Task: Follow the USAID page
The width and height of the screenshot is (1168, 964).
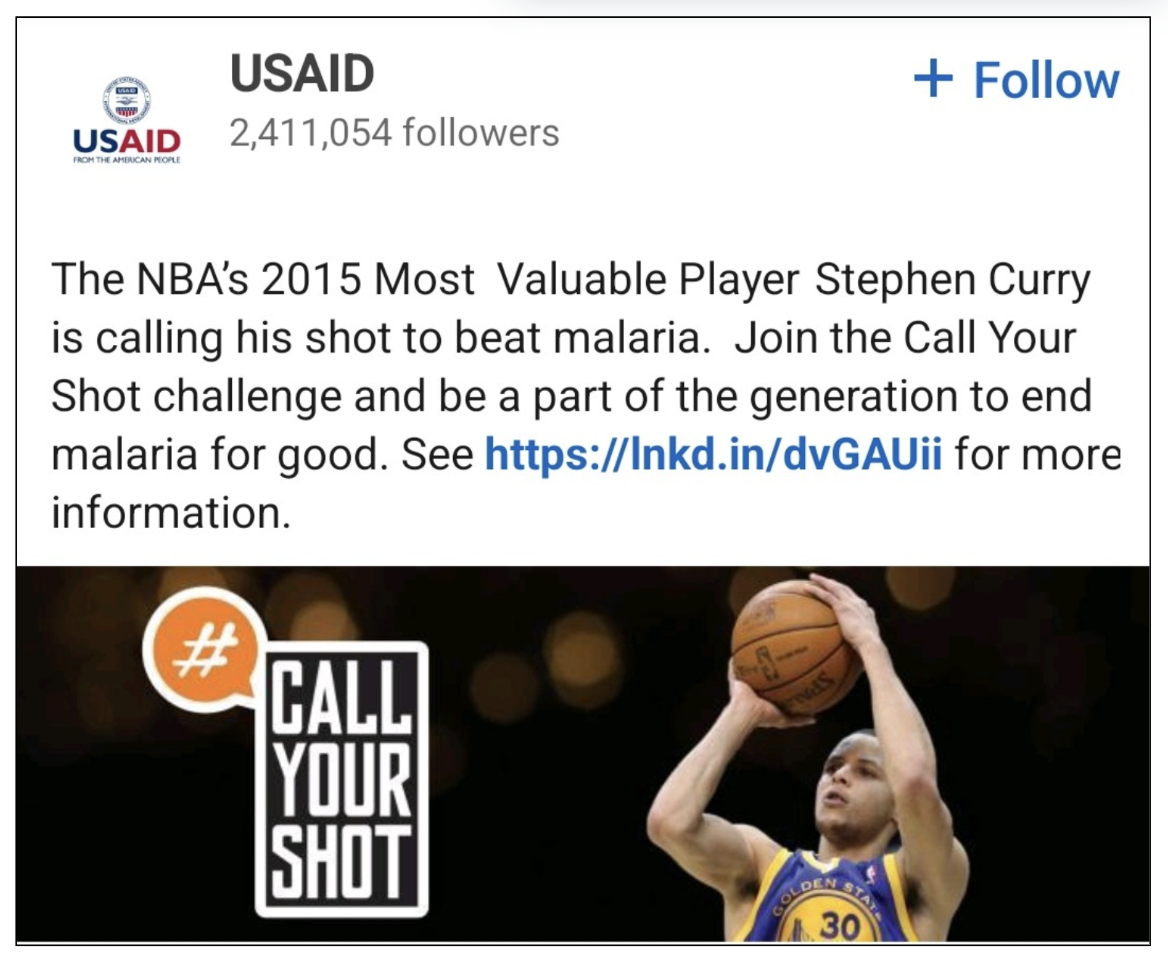Action: (1017, 80)
